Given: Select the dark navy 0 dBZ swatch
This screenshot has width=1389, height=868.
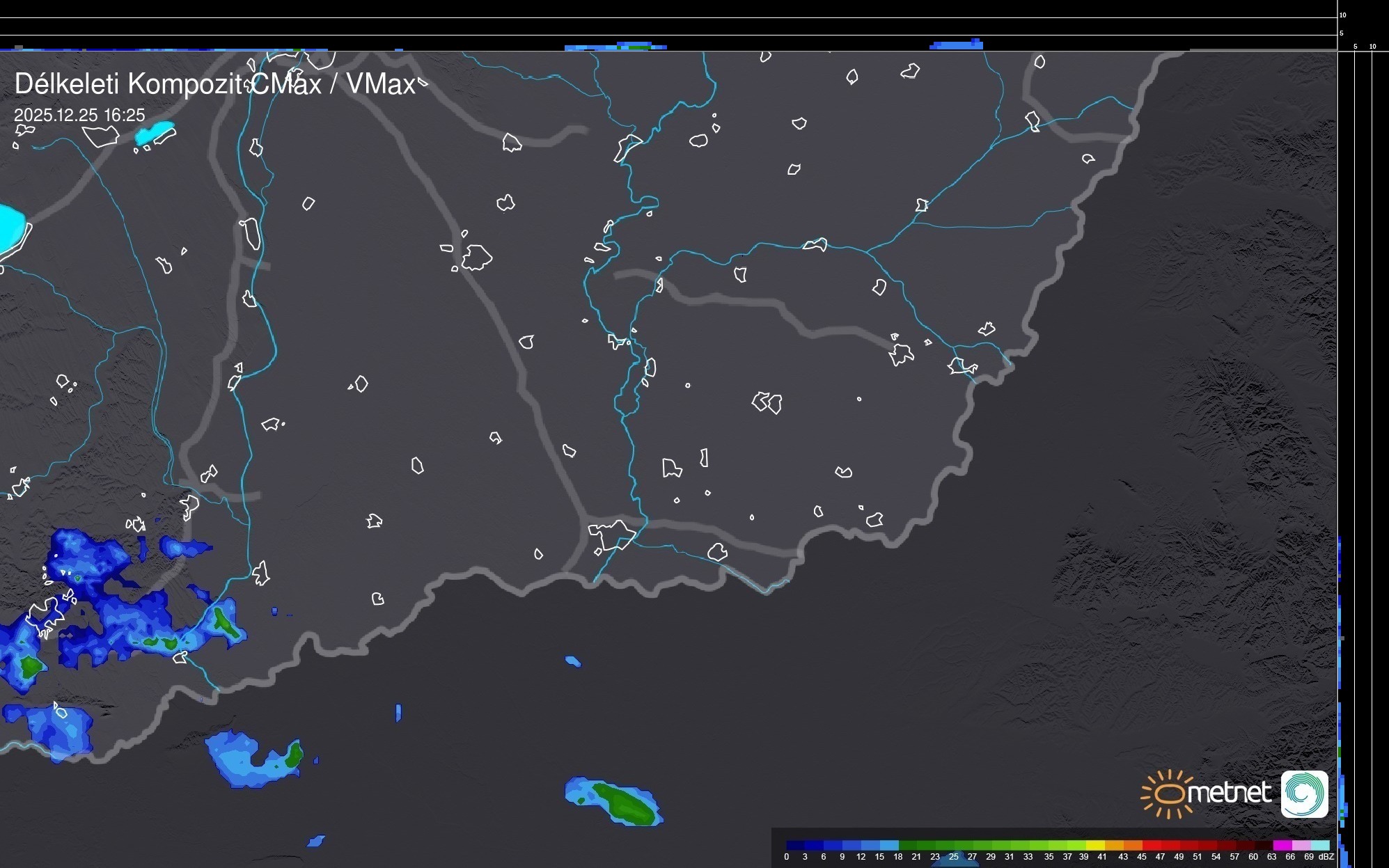Looking at the screenshot, I should [795, 845].
